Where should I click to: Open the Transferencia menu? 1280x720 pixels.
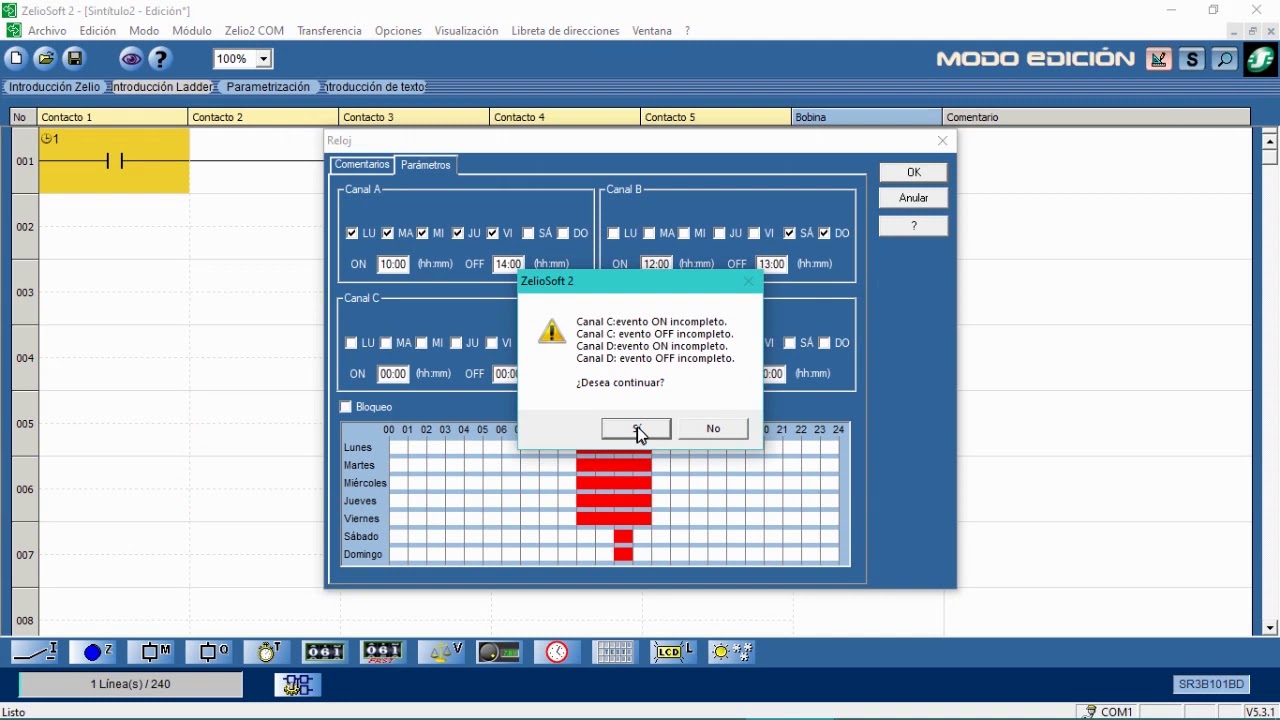click(329, 31)
